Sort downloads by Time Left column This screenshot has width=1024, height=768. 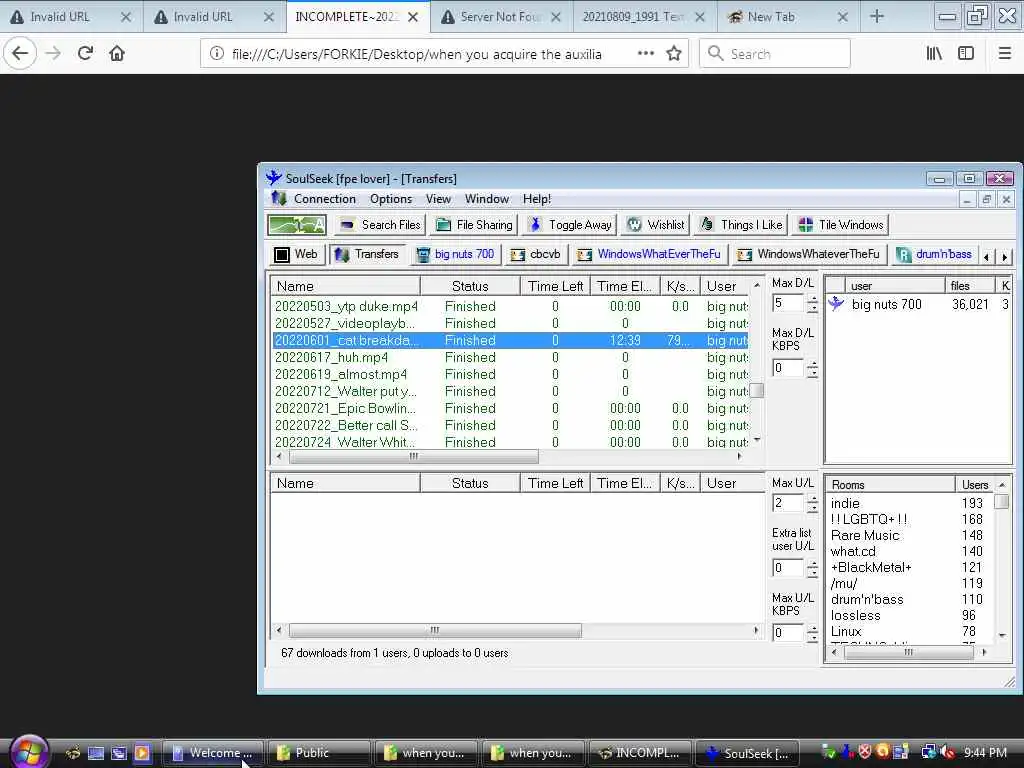(x=555, y=286)
